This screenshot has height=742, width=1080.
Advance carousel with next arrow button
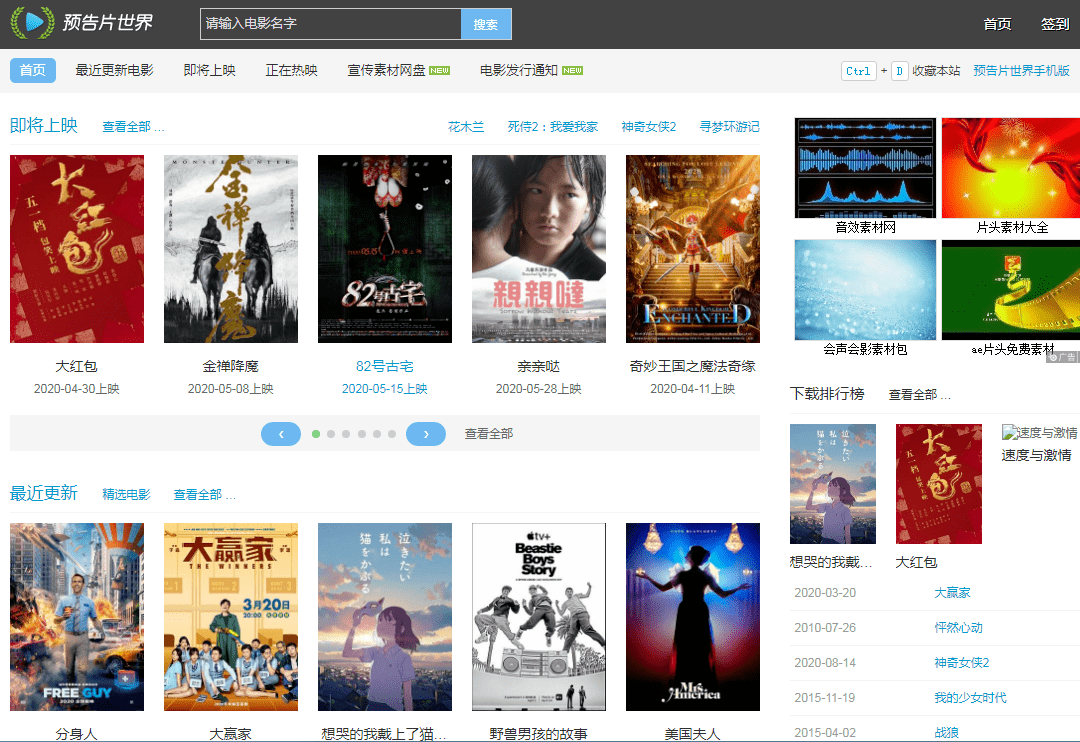tap(426, 434)
